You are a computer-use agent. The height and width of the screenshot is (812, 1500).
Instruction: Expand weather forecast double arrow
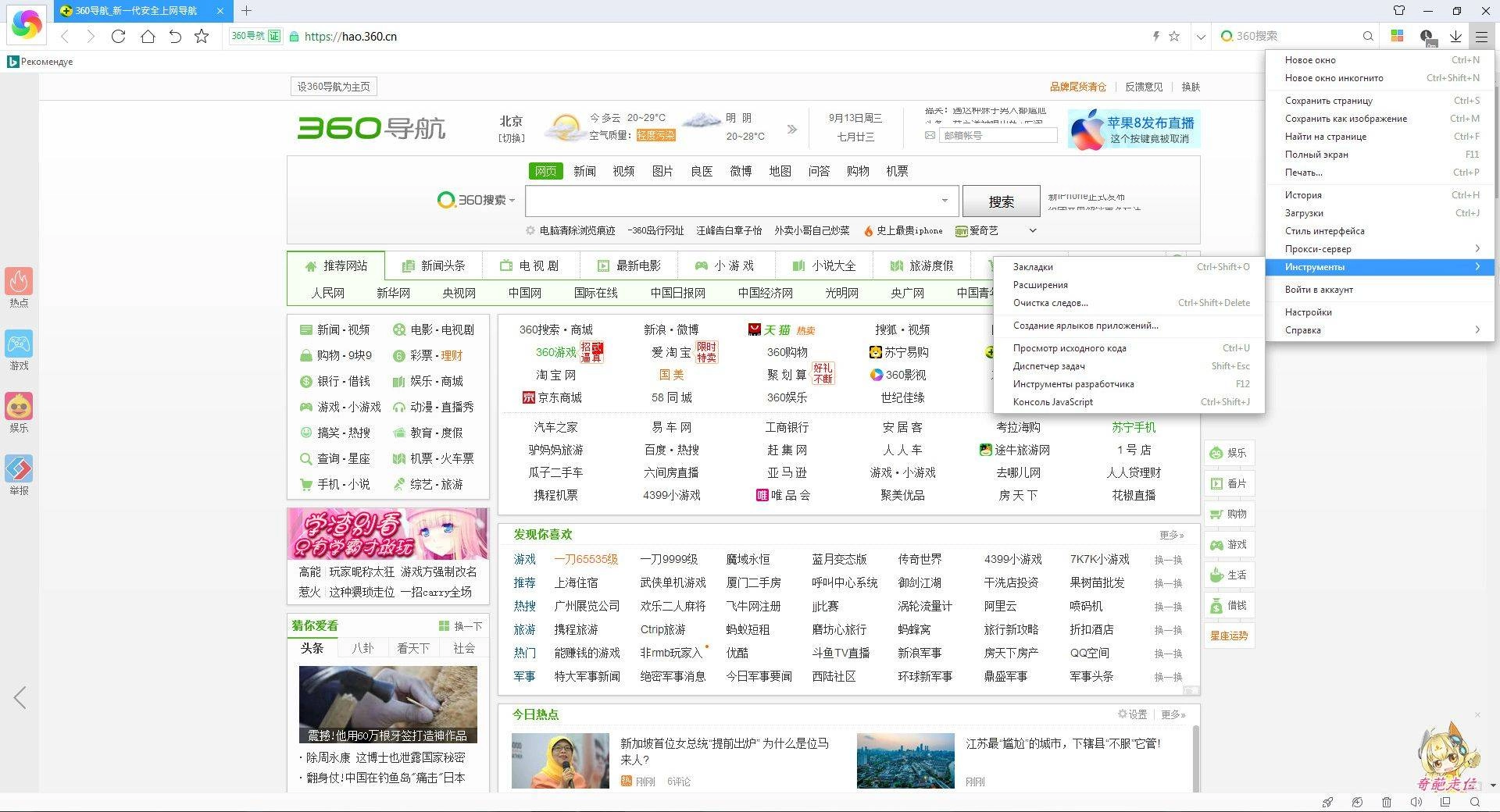tap(792, 129)
